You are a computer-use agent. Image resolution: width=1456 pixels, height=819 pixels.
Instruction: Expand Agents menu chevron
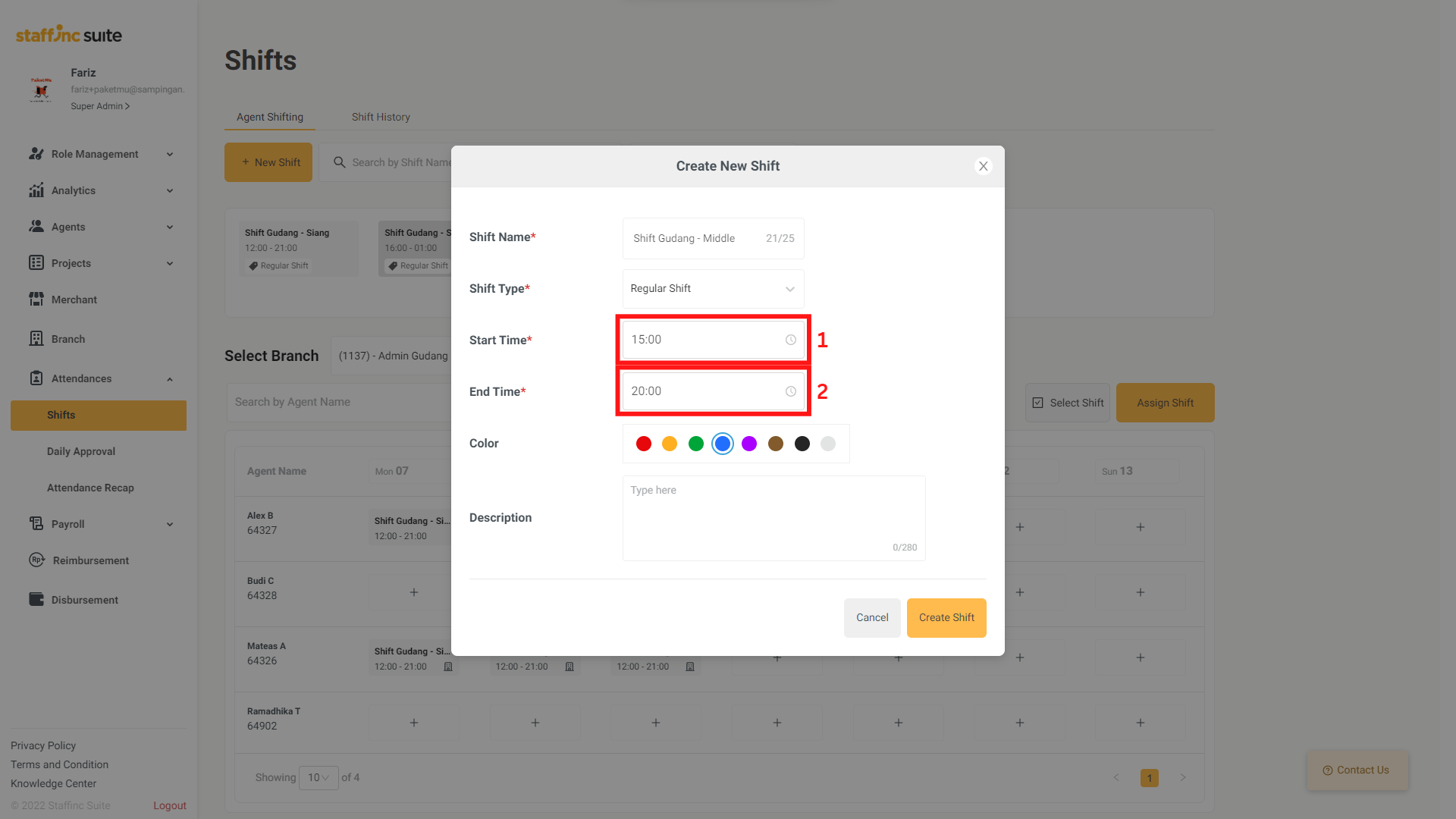[x=170, y=227]
